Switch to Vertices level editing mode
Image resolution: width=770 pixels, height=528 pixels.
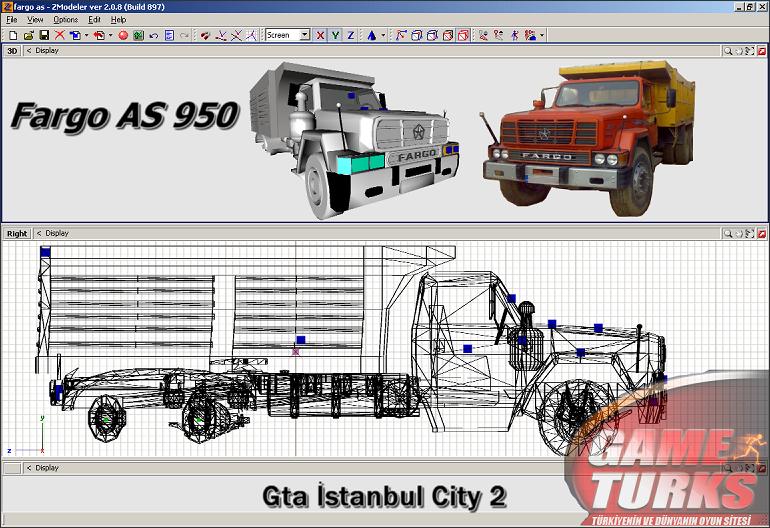pyautogui.click(x=401, y=35)
